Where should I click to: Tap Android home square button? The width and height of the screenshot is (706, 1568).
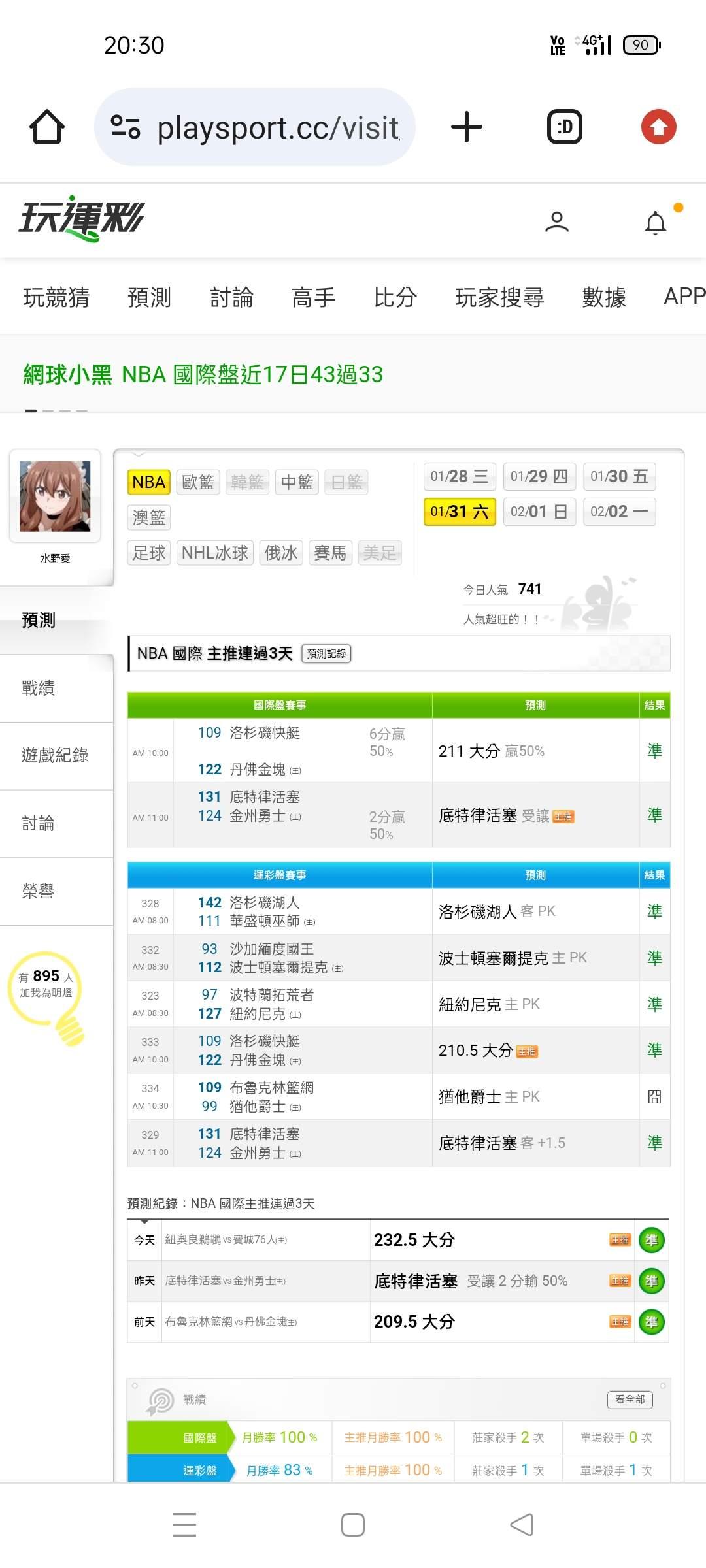[x=353, y=1524]
